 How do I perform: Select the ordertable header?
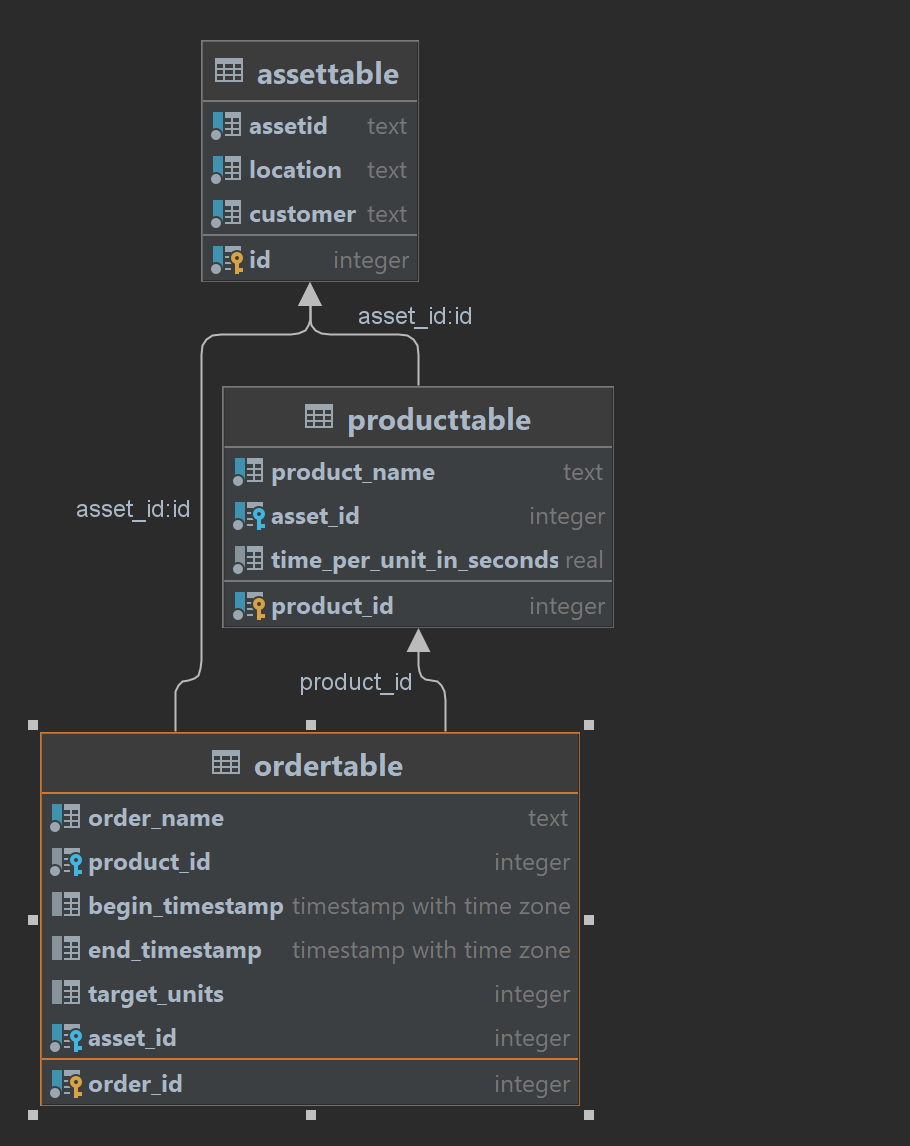310,765
